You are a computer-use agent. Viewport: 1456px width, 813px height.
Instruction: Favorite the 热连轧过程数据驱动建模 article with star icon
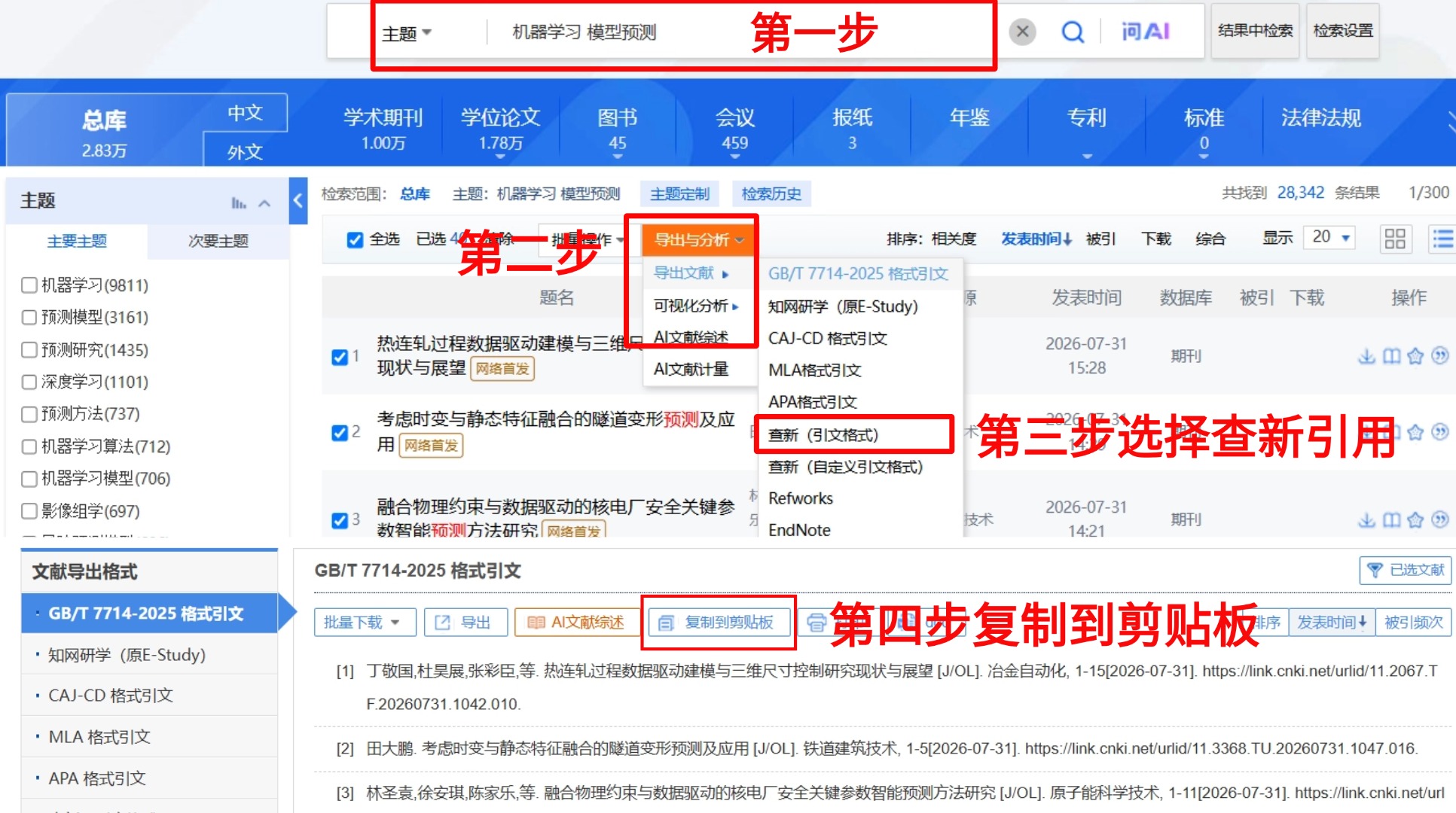(1415, 356)
